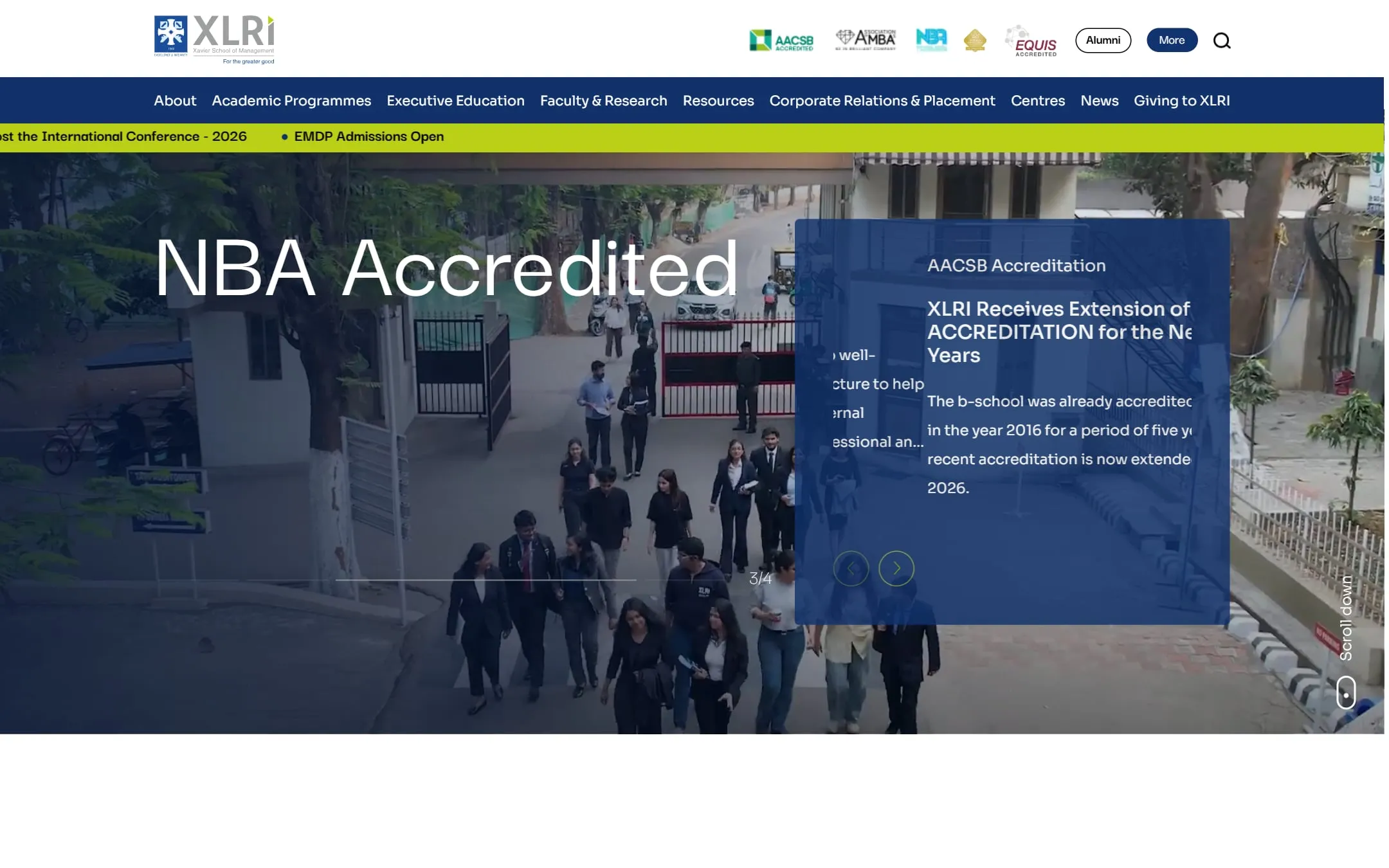1389x868 pixels.
Task: Open the AMBA association badge
Action: [866, 40]
